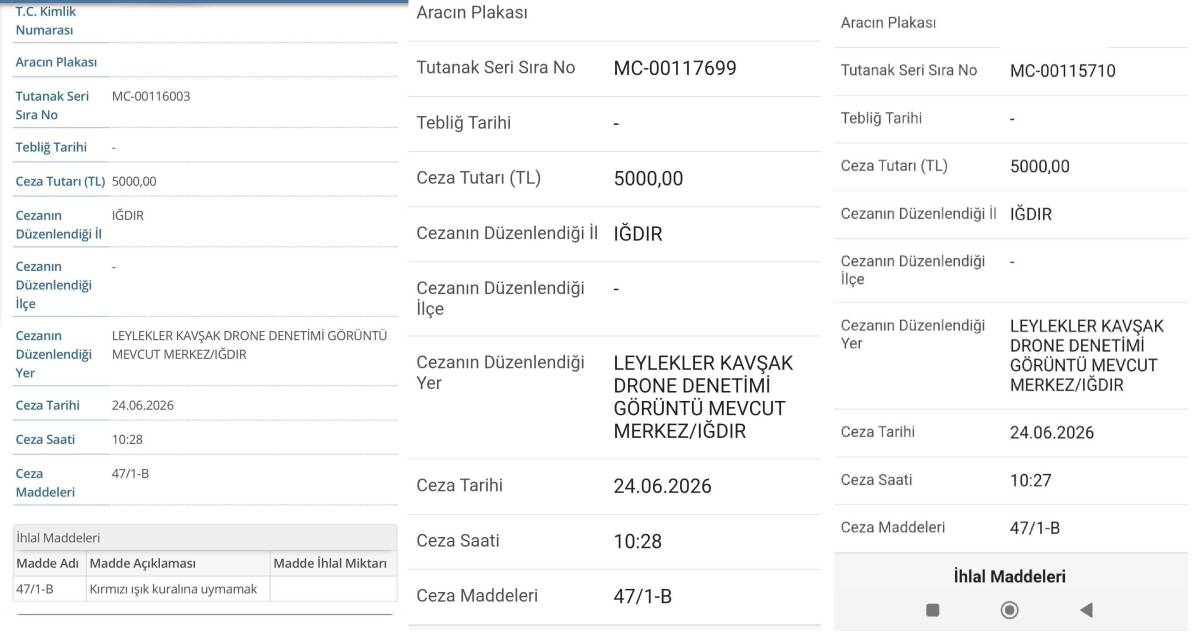Click Tutanak Seri Sıra No label in middle panel

tap(496, 68)
